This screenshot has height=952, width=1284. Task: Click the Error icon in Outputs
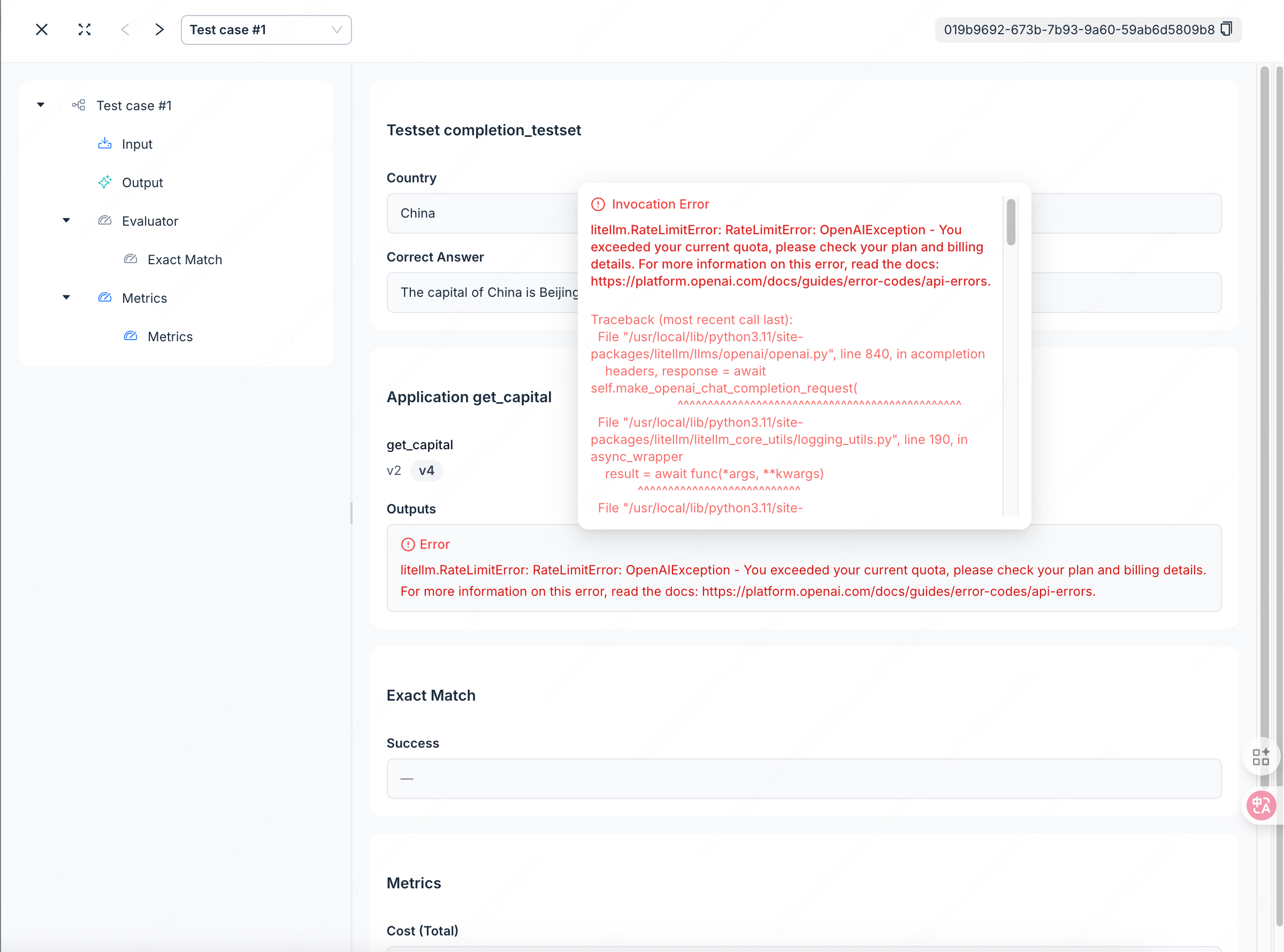408,544
